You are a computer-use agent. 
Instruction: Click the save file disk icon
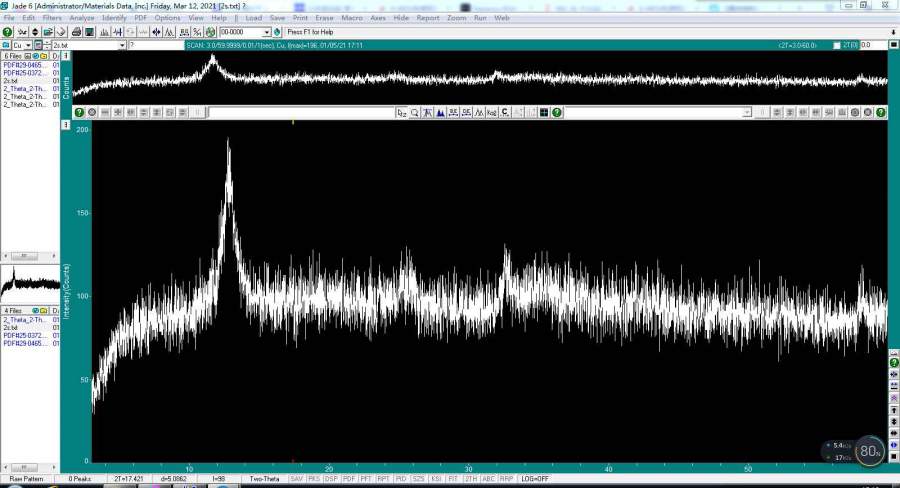[x=62, y=32]
